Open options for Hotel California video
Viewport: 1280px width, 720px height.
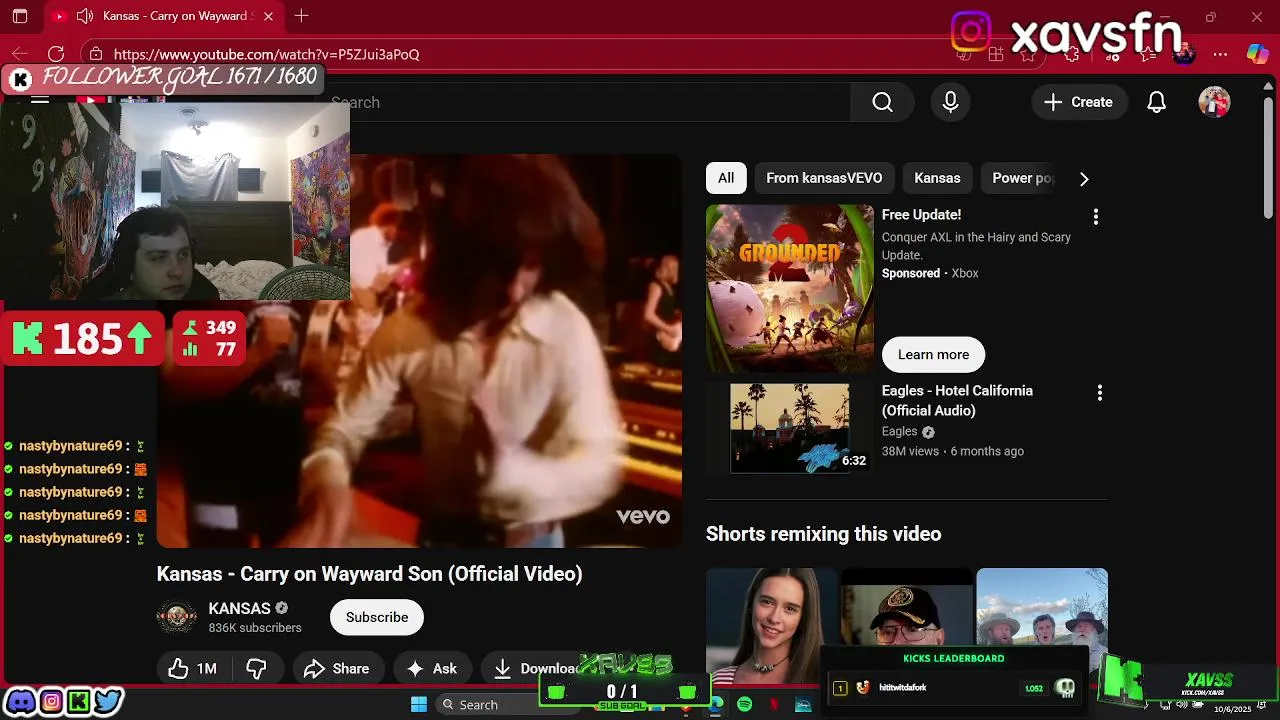[x=1099, y=393]
